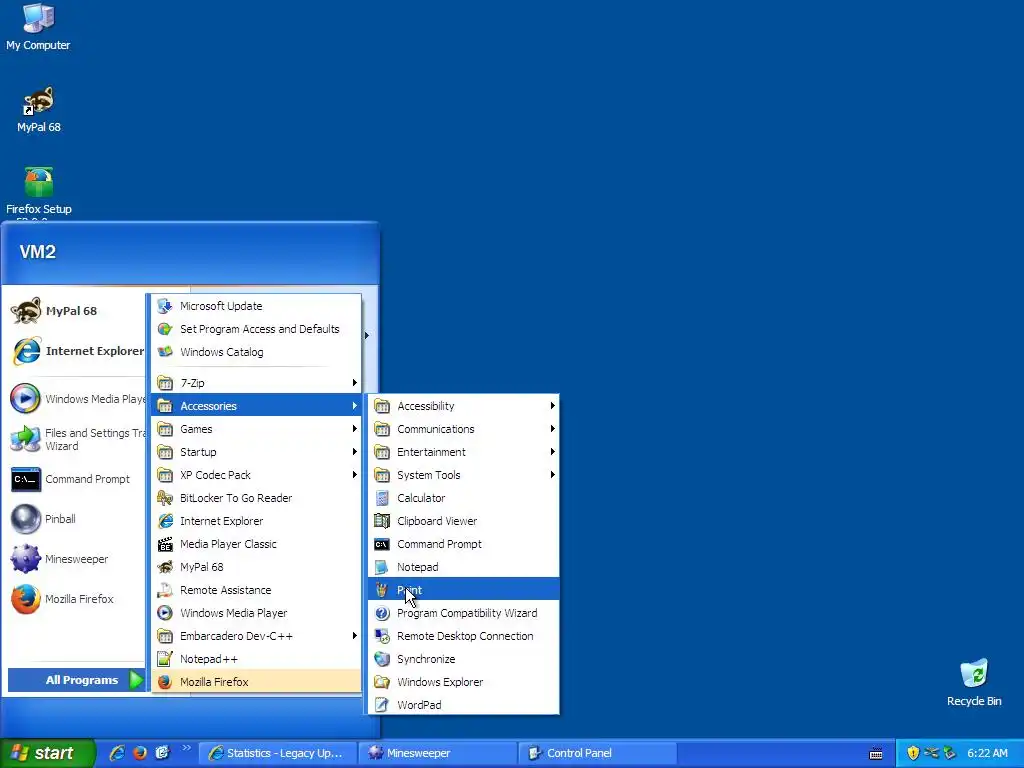
Task: Expand the Accessibility submenu
Action: point(464,406)
